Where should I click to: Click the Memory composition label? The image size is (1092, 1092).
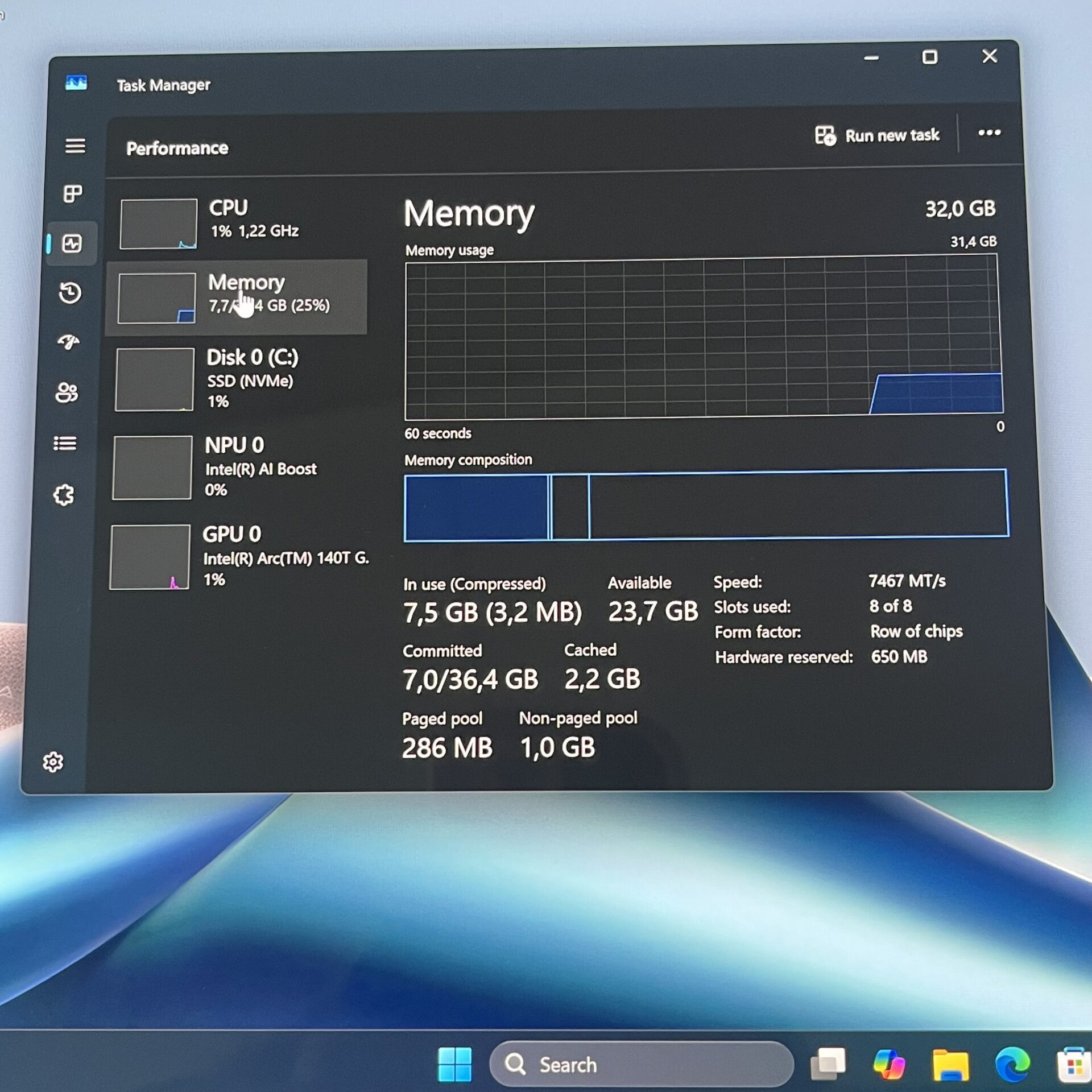pyautogui.click(x=468, y=460)
